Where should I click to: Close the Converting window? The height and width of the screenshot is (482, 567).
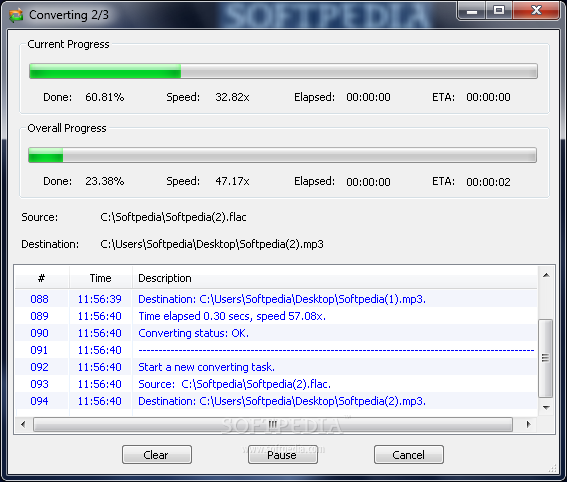point(536,11)
